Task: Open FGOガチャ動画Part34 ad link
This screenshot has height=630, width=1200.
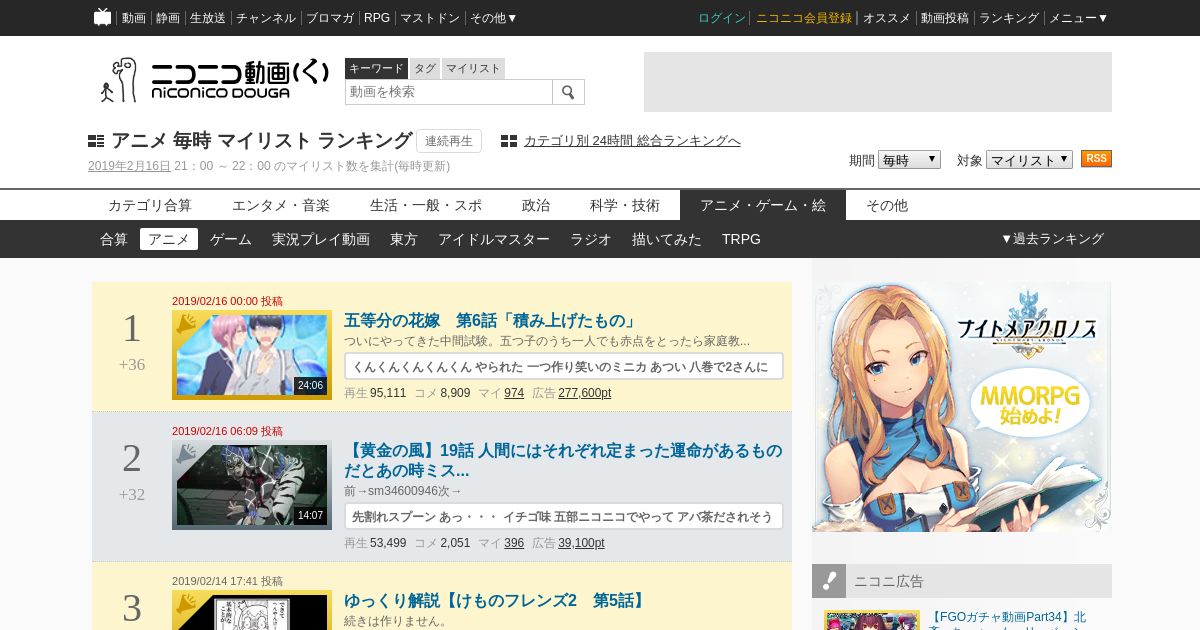Action: 1007,619
